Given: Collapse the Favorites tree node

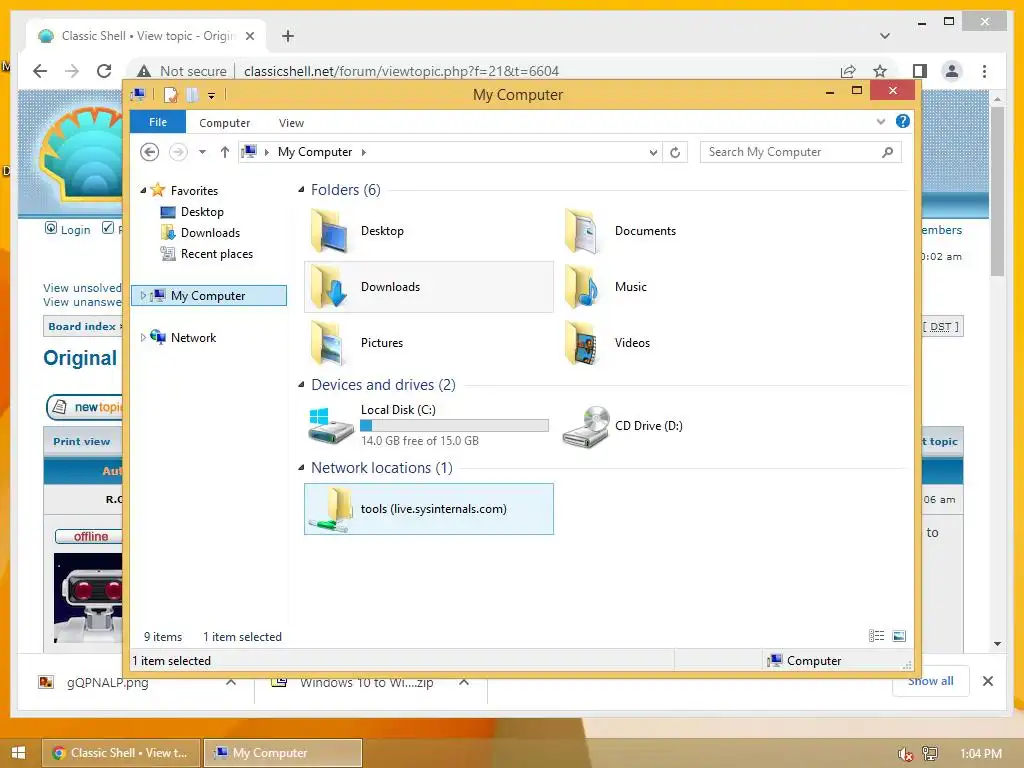Looking at the screenshot, I should click(x=143, y=191).
